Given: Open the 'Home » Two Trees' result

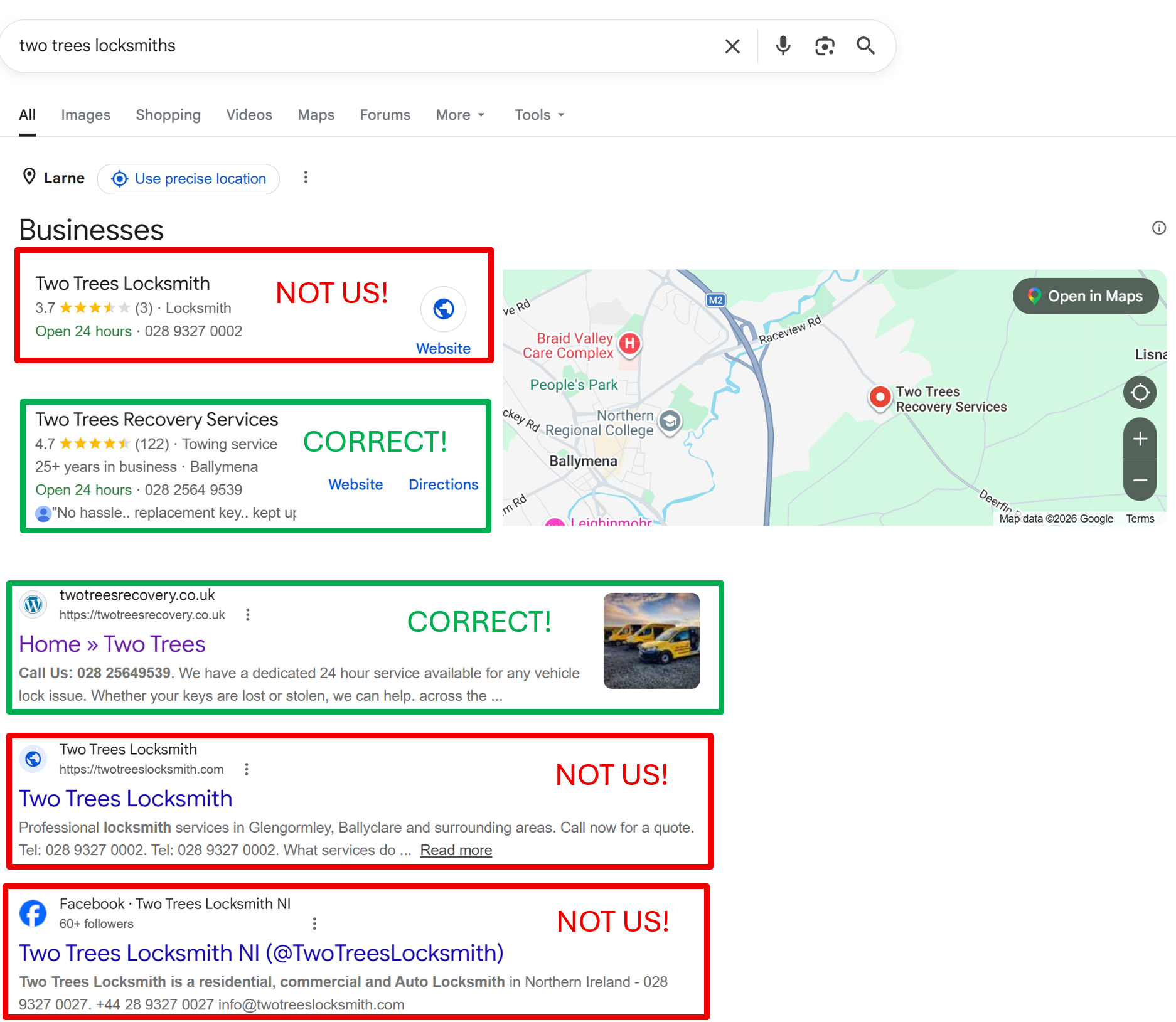Looking at the screenshot, I should tap(112, 644).
